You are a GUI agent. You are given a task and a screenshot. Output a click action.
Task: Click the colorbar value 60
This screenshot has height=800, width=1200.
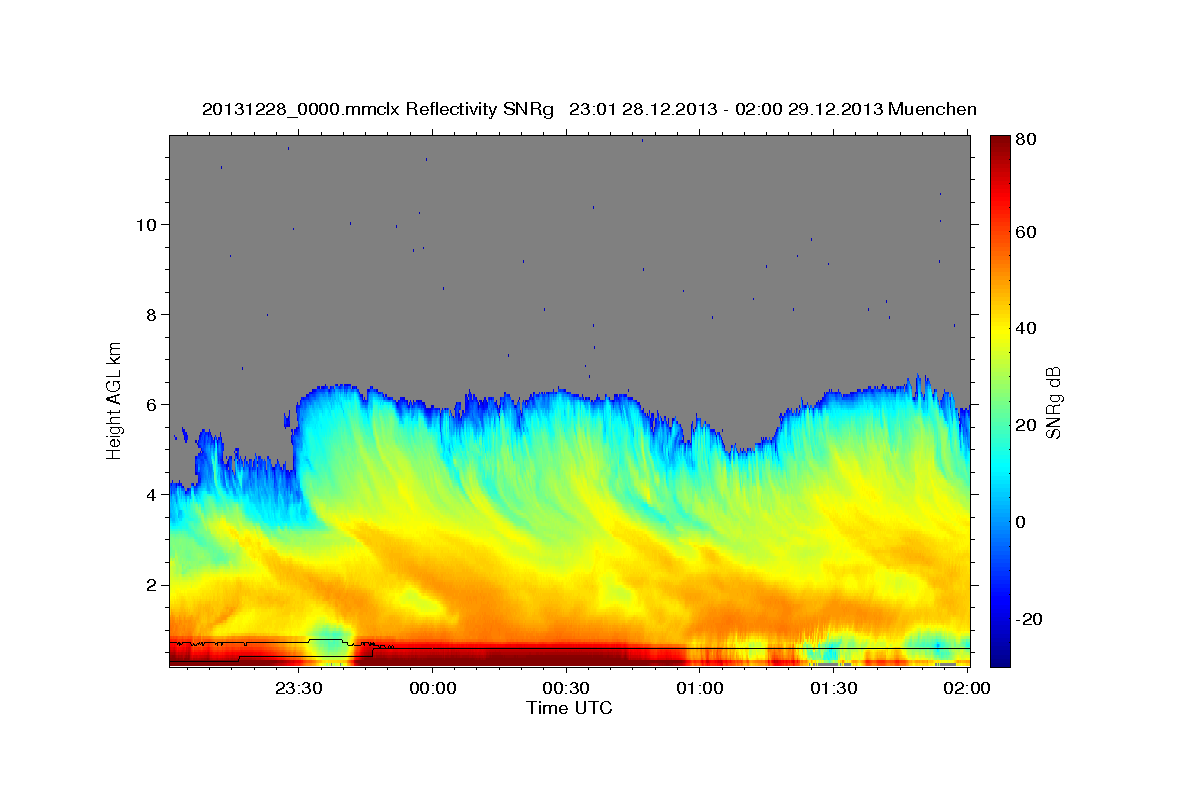[1025, 232]
